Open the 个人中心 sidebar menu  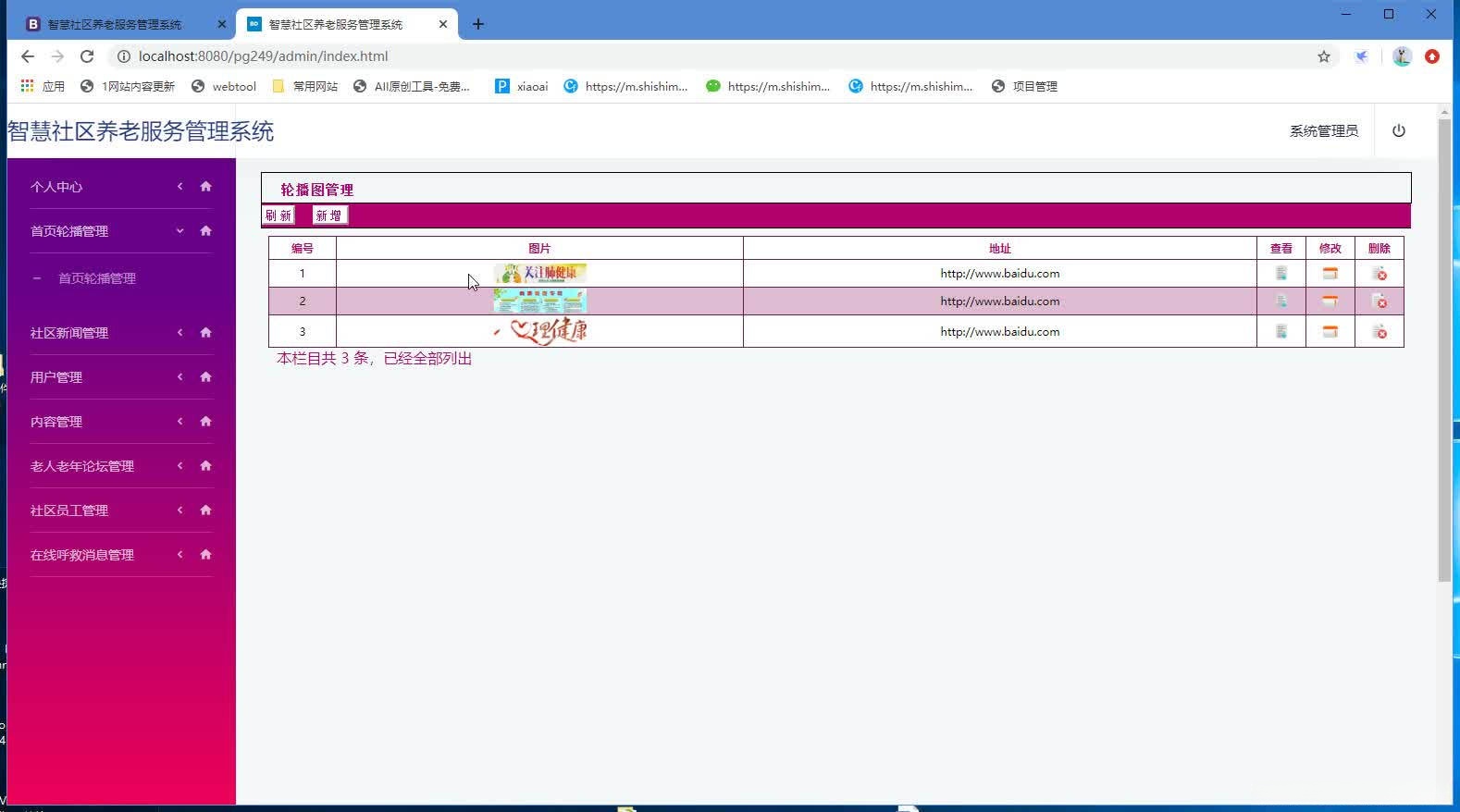coord(56,187)
